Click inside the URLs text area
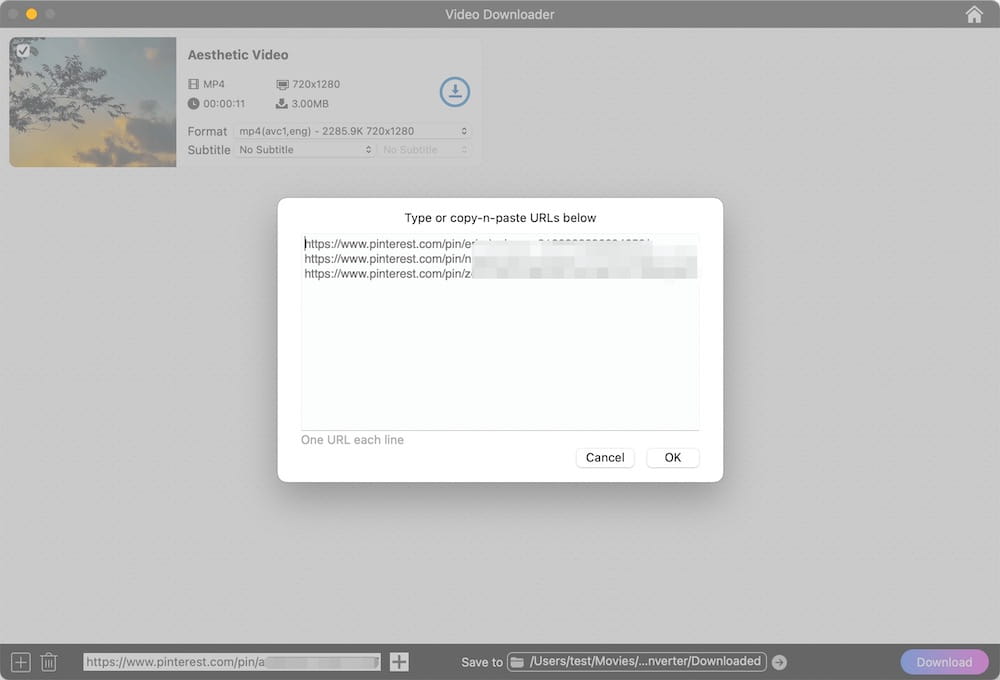 (x=500, y=332)
